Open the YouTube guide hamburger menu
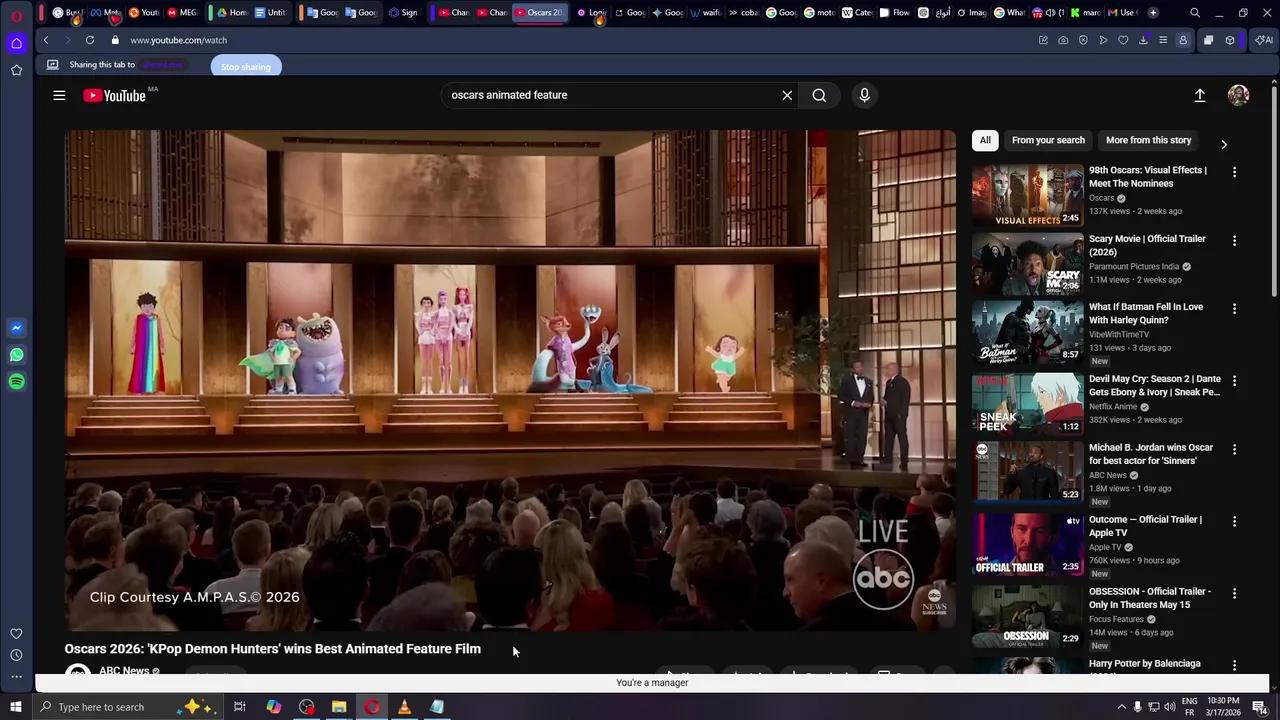The width and height of the screenshot is (1280, 720). 59,95
